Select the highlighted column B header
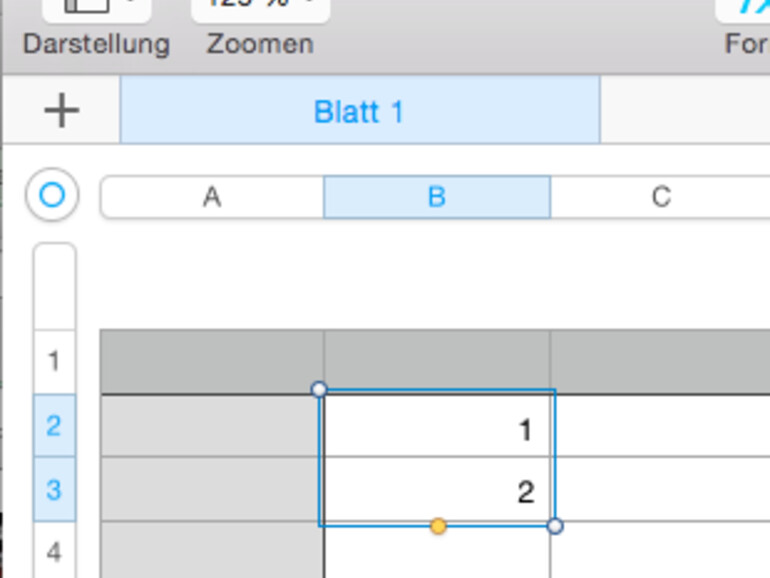The image size is (770, 578). pos(436,197)
